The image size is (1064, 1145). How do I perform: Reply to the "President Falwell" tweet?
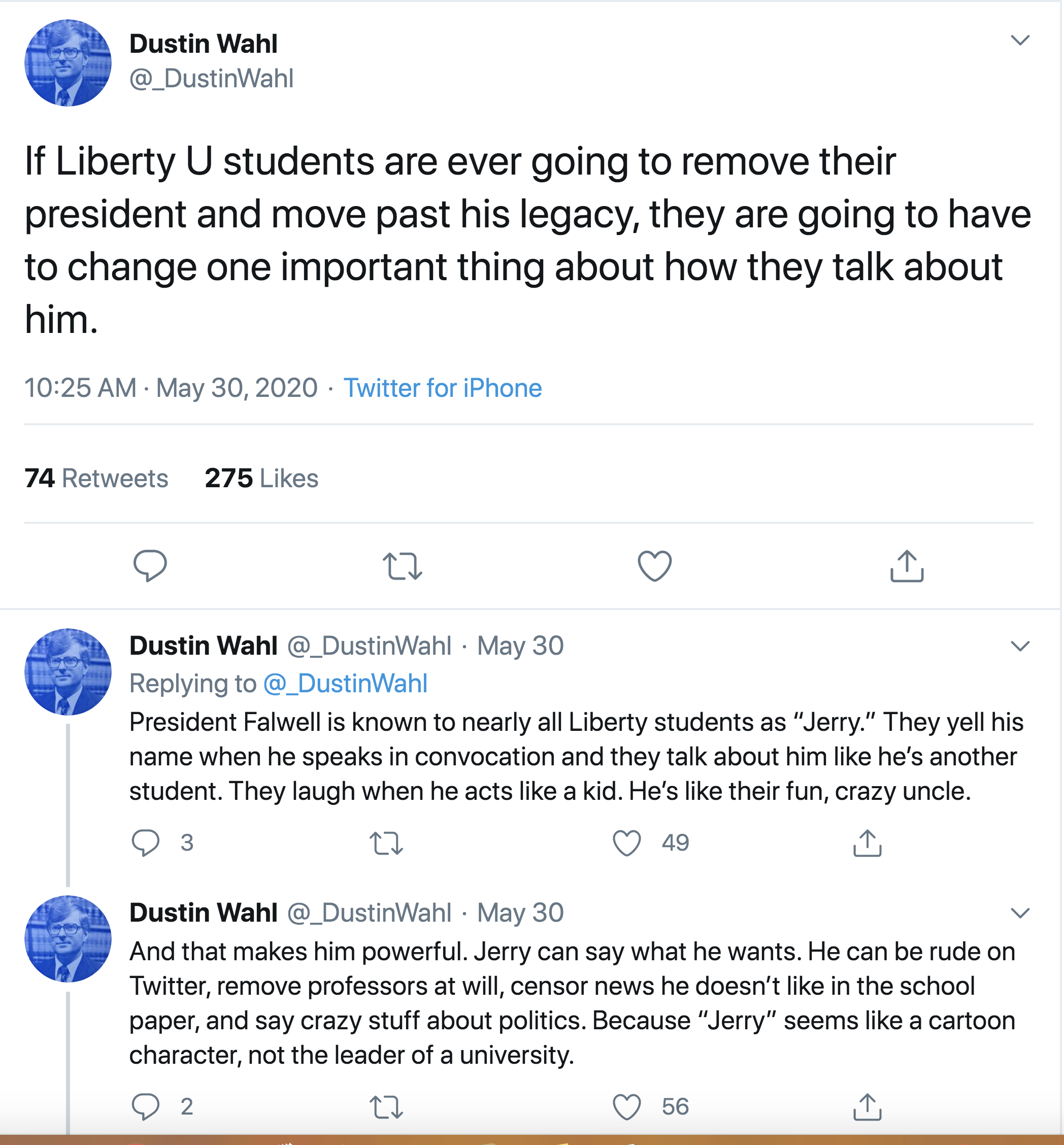(x=146, y=843)
